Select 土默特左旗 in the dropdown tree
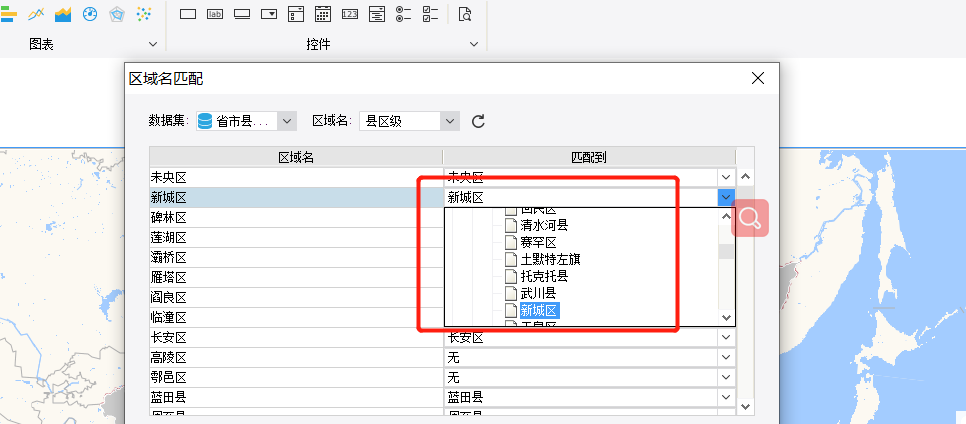Viewport: 966px width, 424px height. [550, 259]
